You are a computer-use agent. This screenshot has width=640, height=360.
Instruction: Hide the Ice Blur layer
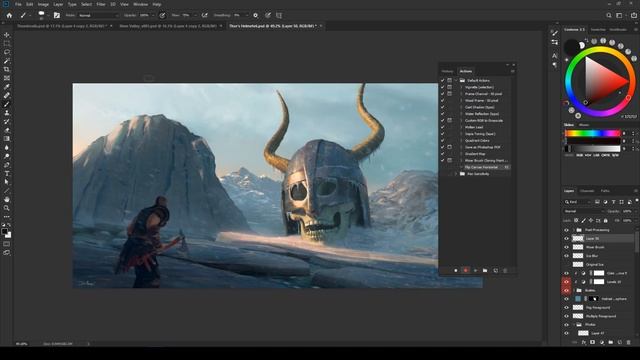tap(567, 256)
